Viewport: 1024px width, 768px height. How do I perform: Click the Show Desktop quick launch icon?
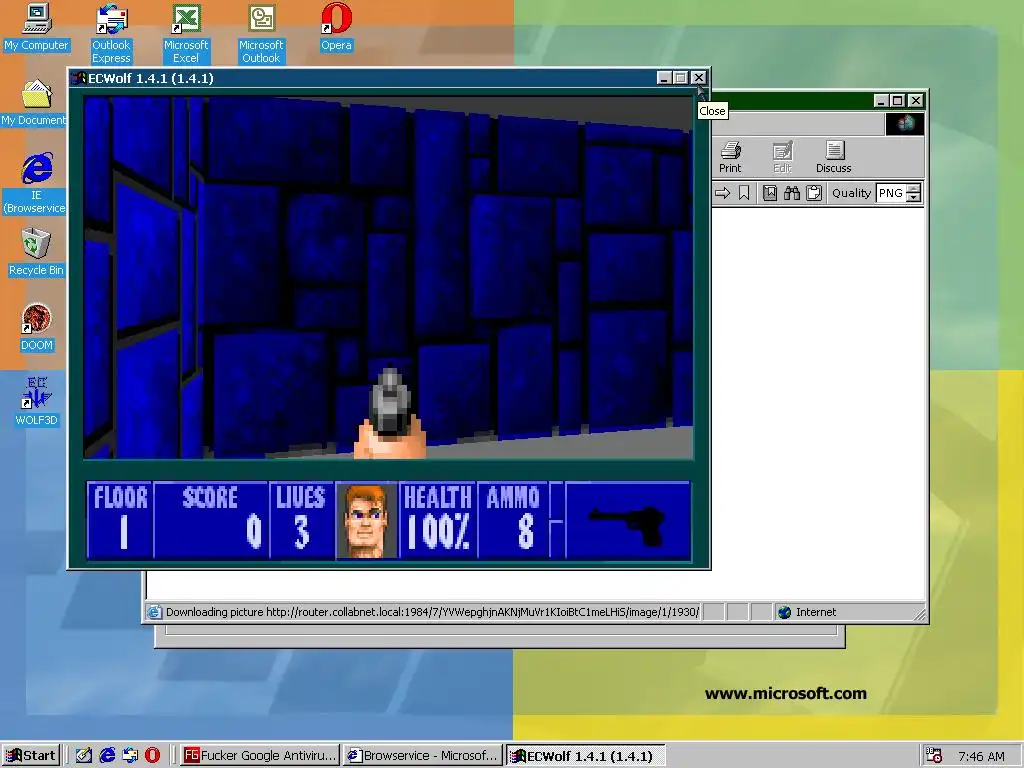(x=84, y=756)
